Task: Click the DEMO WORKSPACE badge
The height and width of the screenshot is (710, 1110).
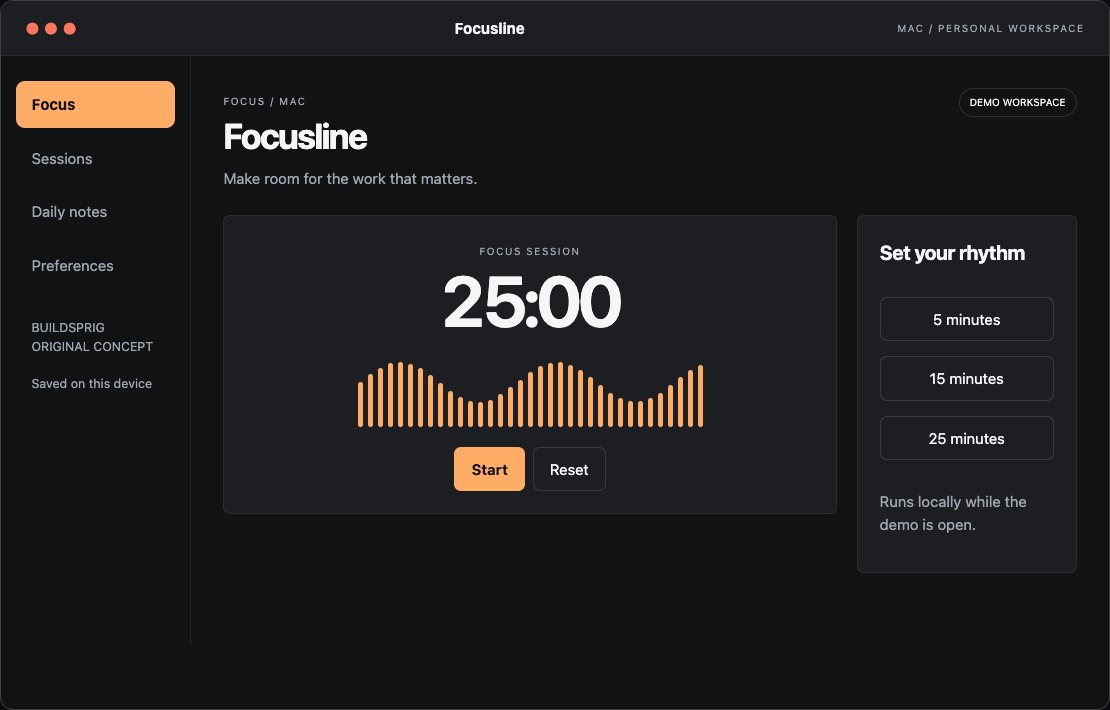Action: point(1017,103)
